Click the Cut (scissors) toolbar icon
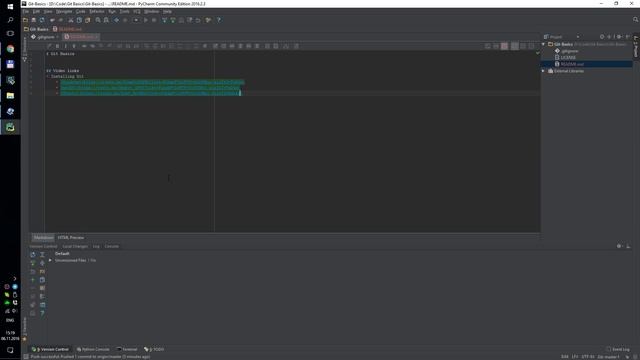The image size is (640, 360). pos(71,20)
